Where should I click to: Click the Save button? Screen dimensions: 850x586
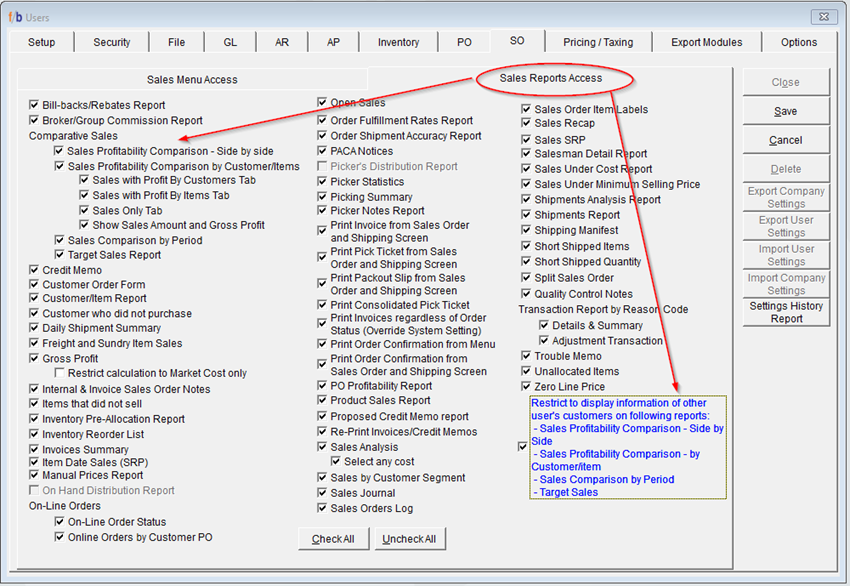point(785,111)
